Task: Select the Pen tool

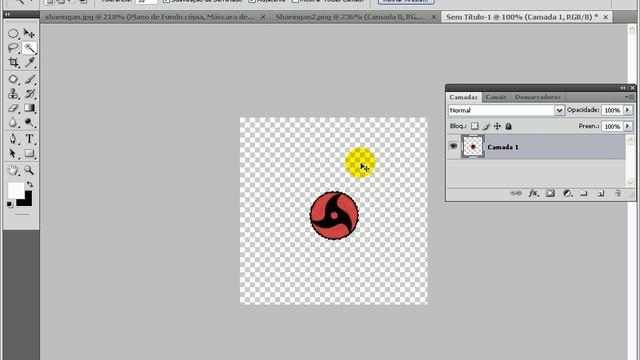Action: point(13,139)
